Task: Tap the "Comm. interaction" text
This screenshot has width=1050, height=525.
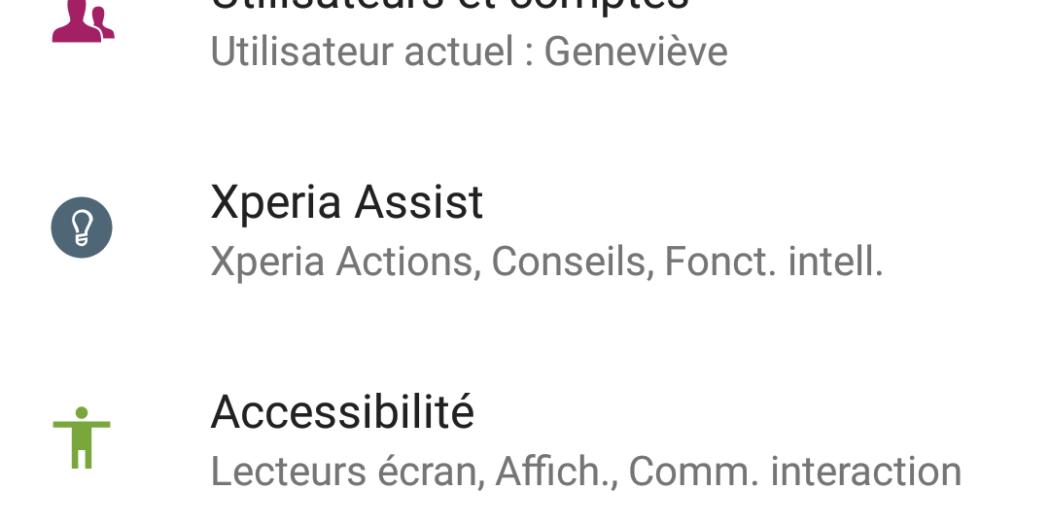Action: 795,471
